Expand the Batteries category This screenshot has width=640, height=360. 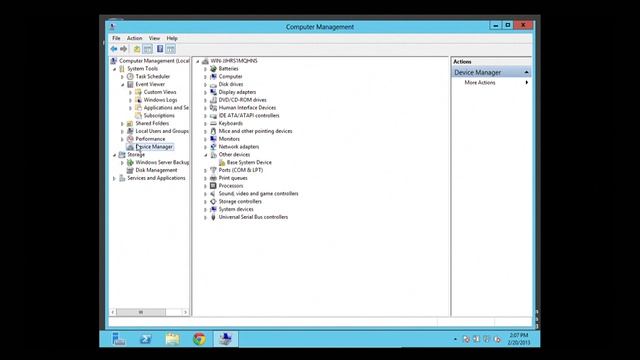[x=205, y=69]
